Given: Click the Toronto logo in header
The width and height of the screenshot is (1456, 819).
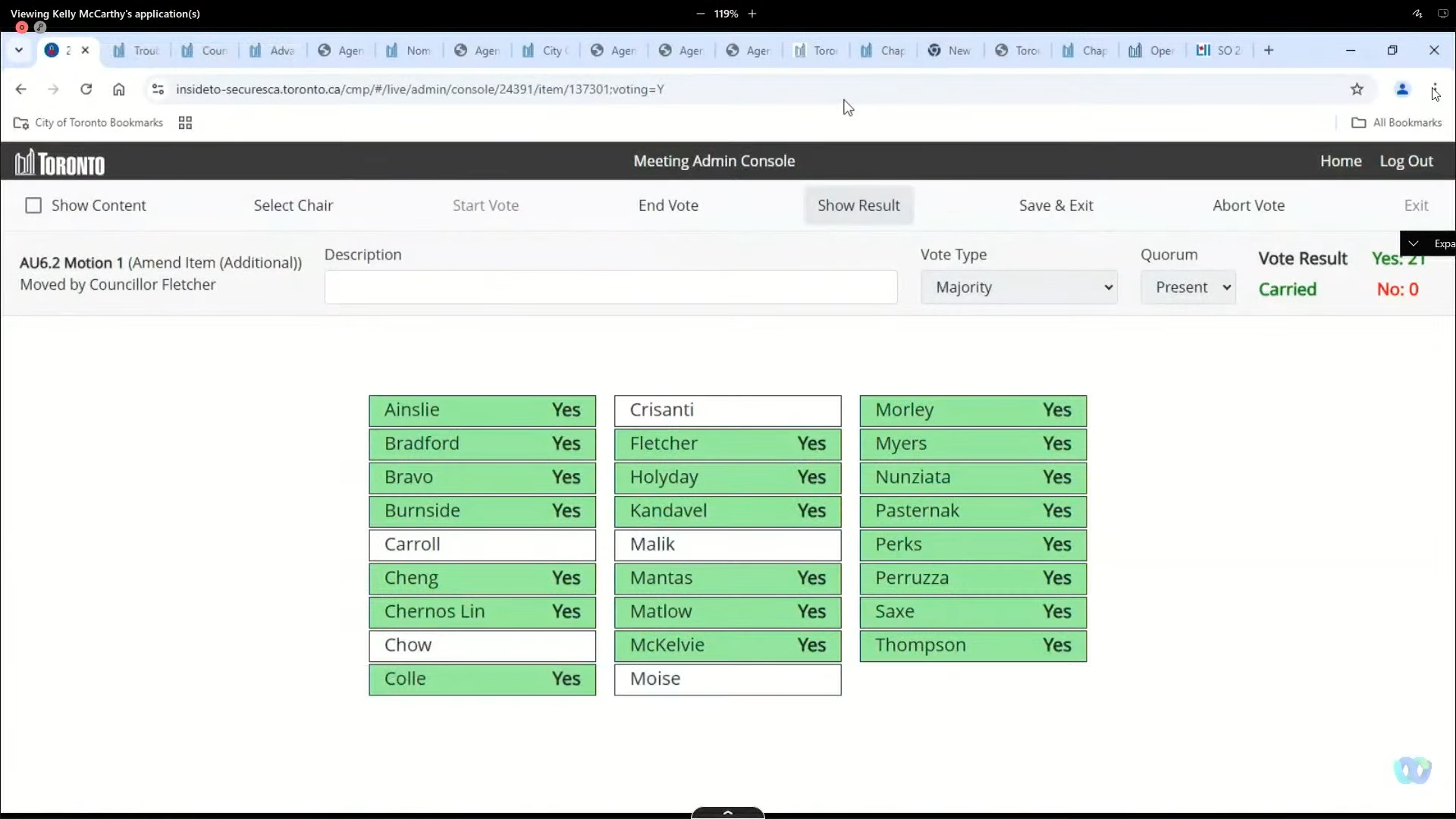Looking at the screenshot, I should coord(60,162).
